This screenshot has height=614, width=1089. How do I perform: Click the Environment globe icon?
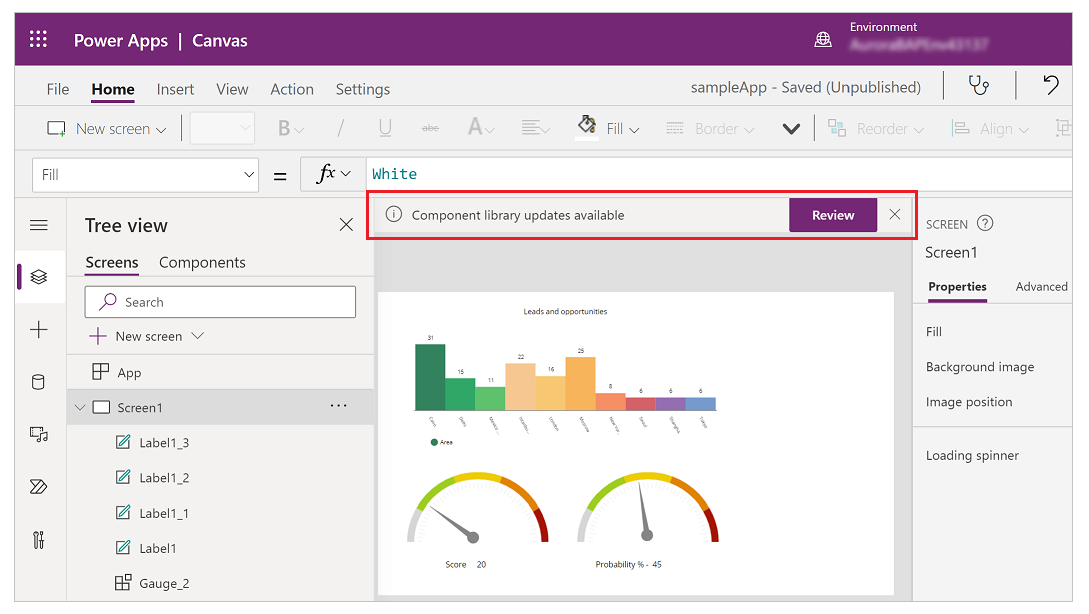pos(823,40)
